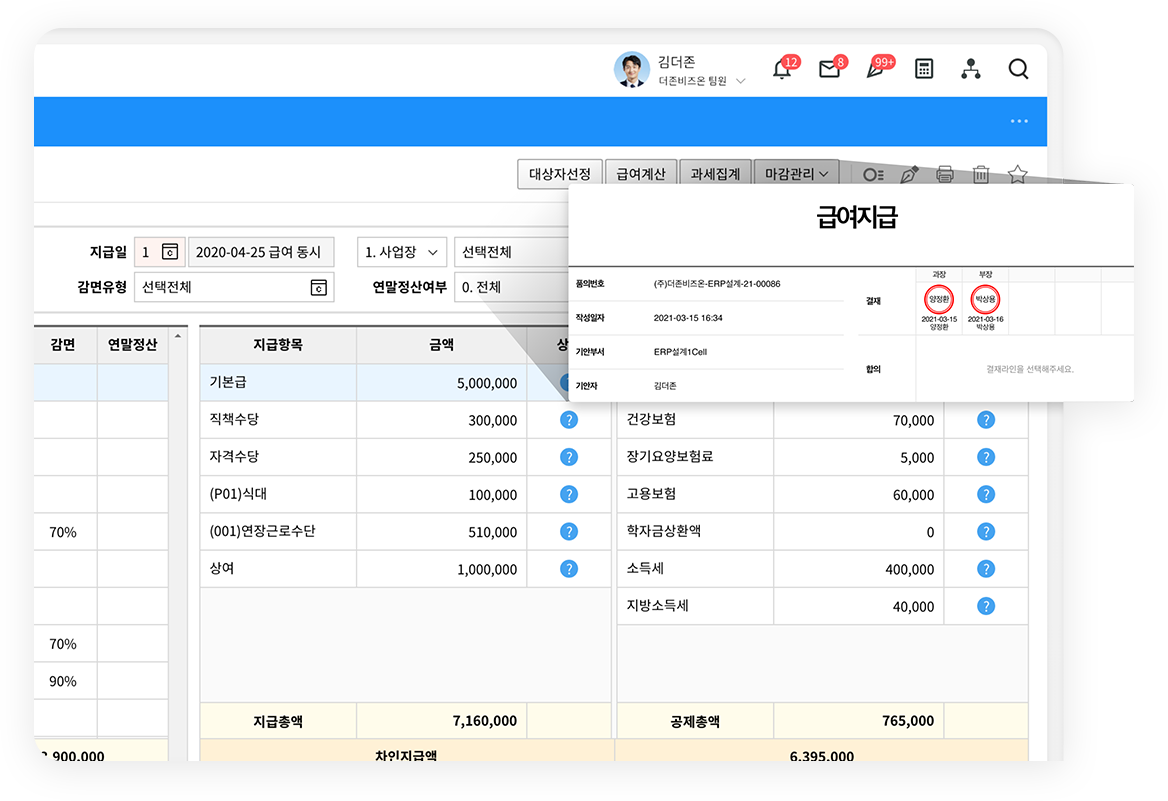Open the messages icon showing 99+
The width and height of the screenshot is (1168, 801).
pos(875,69)
